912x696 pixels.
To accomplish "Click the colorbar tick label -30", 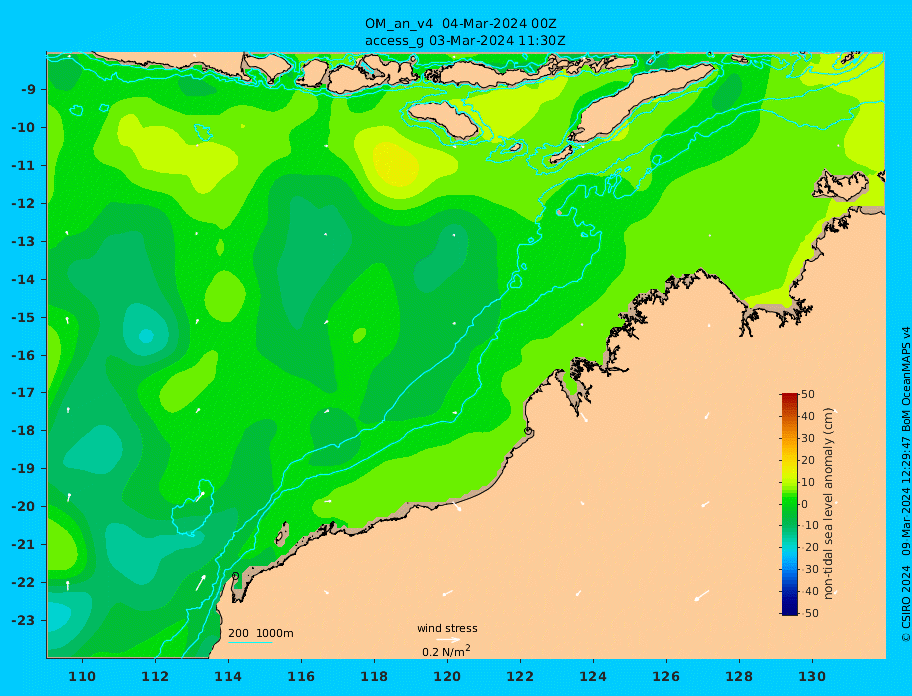I will coord(810,569).
